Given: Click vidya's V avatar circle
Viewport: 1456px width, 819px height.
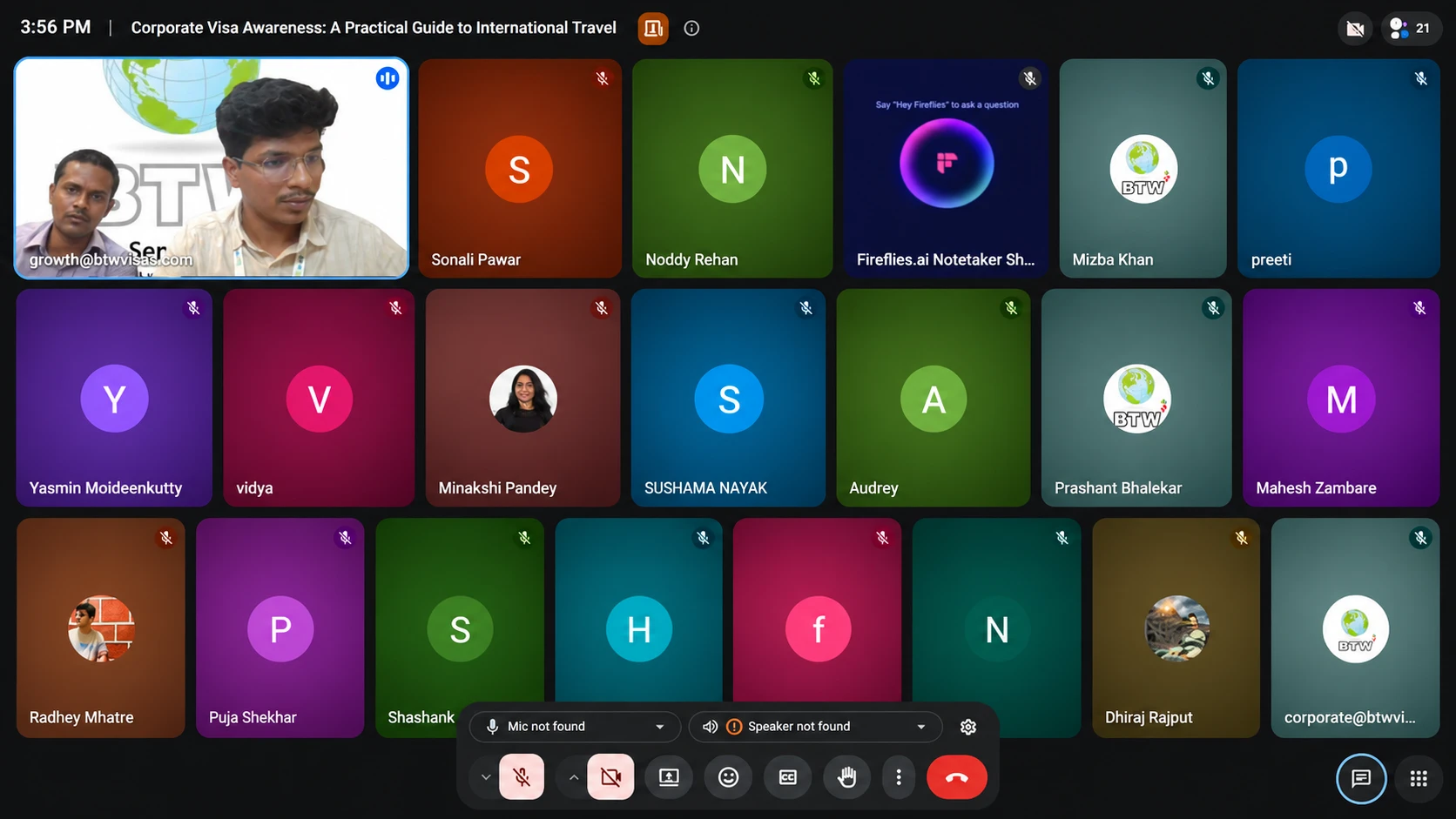Looking at the screenshot, I should click(320, 399).
